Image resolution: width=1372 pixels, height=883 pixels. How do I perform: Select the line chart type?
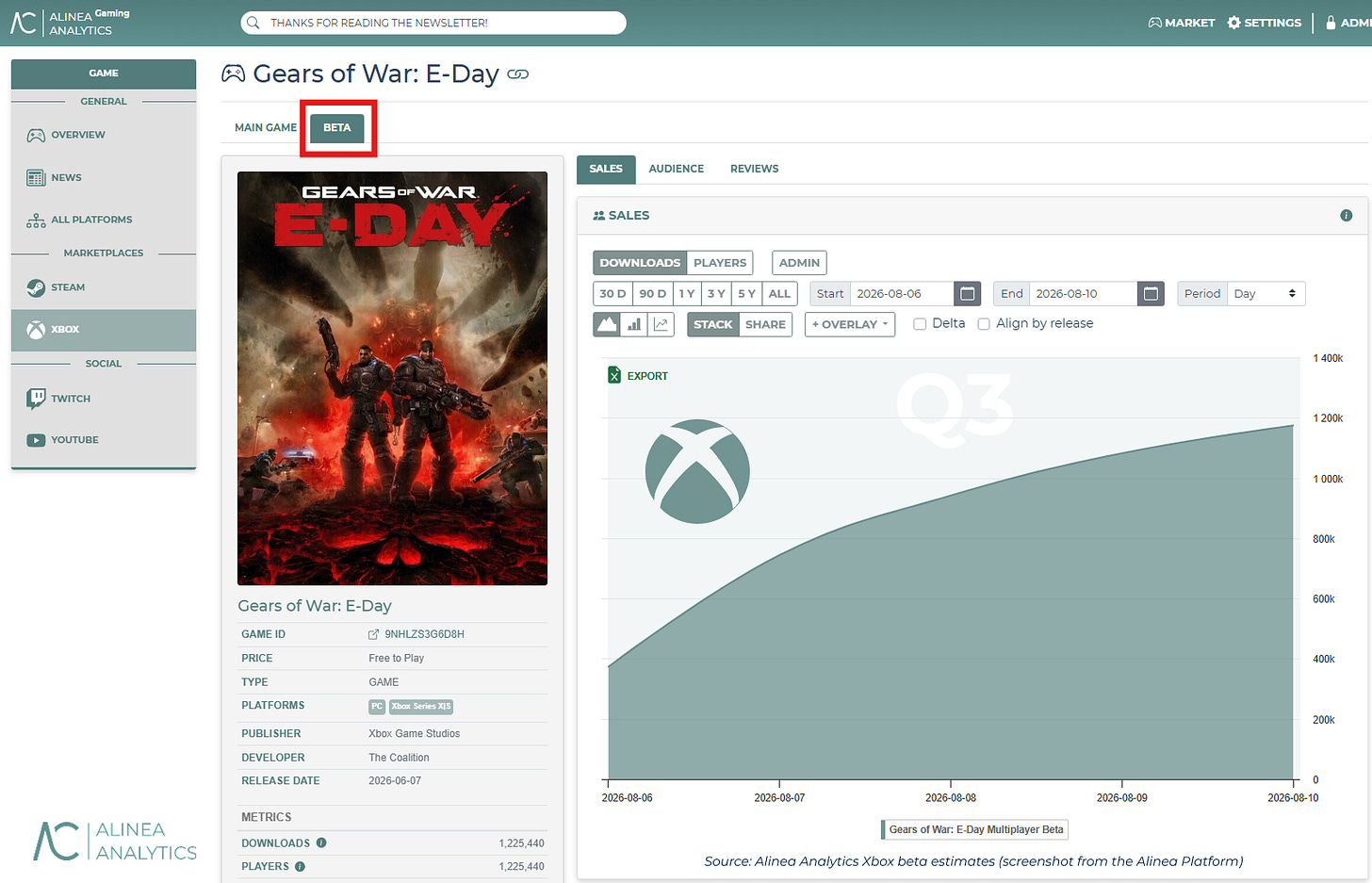[x=661, y=324]
